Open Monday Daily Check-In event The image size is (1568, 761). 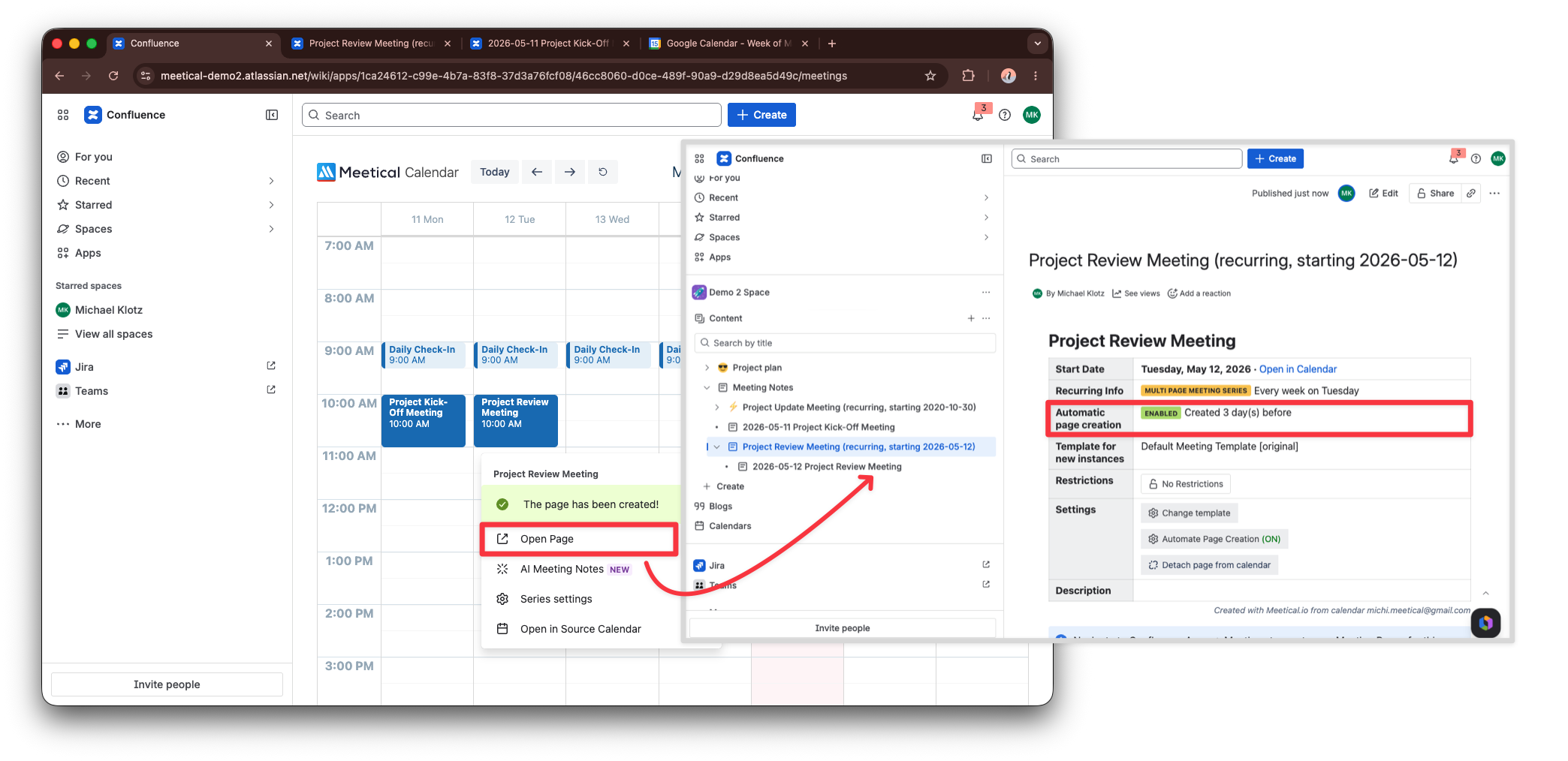(x=424, y=355)
